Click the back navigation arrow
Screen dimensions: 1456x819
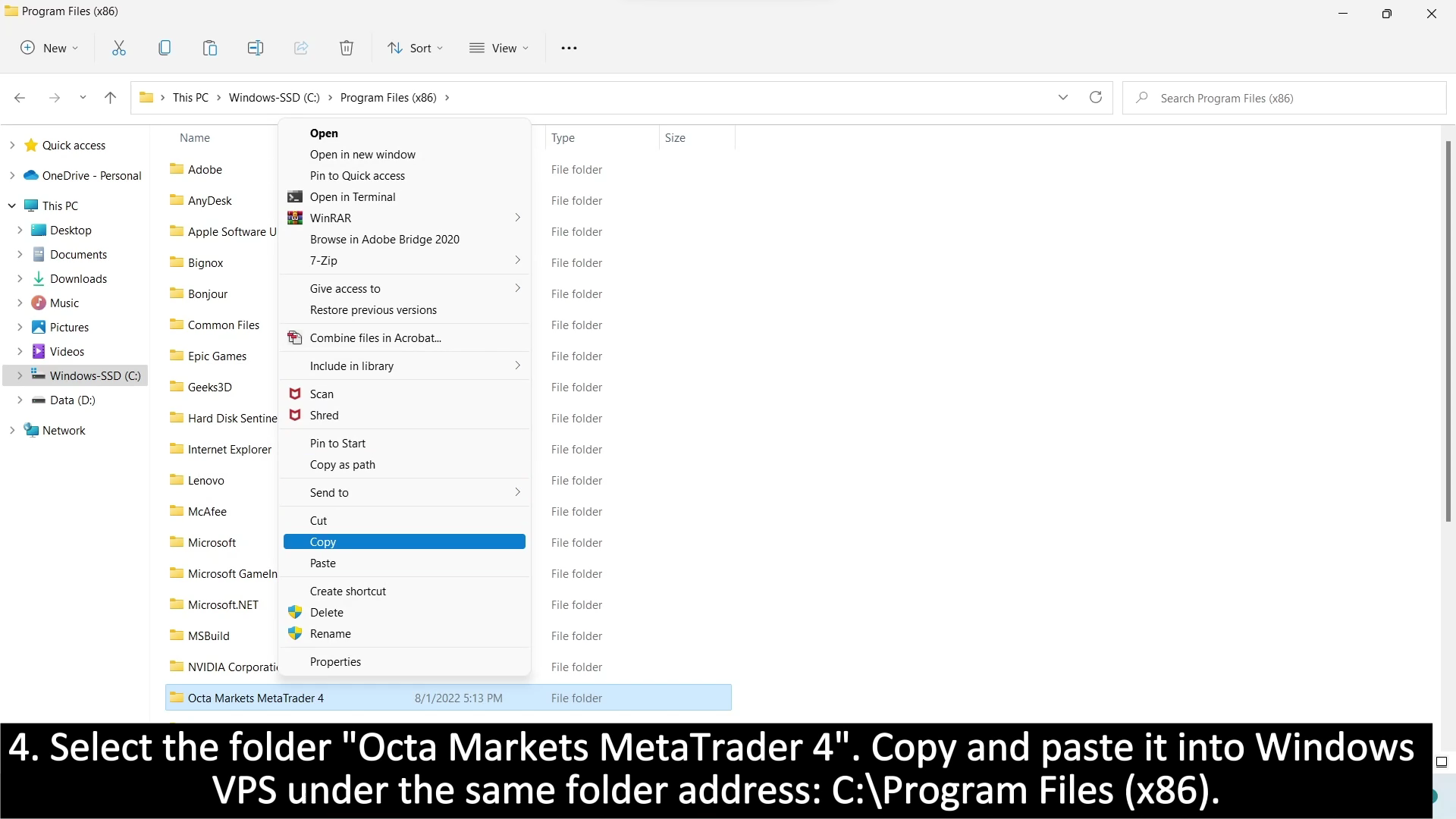point(19,97)
